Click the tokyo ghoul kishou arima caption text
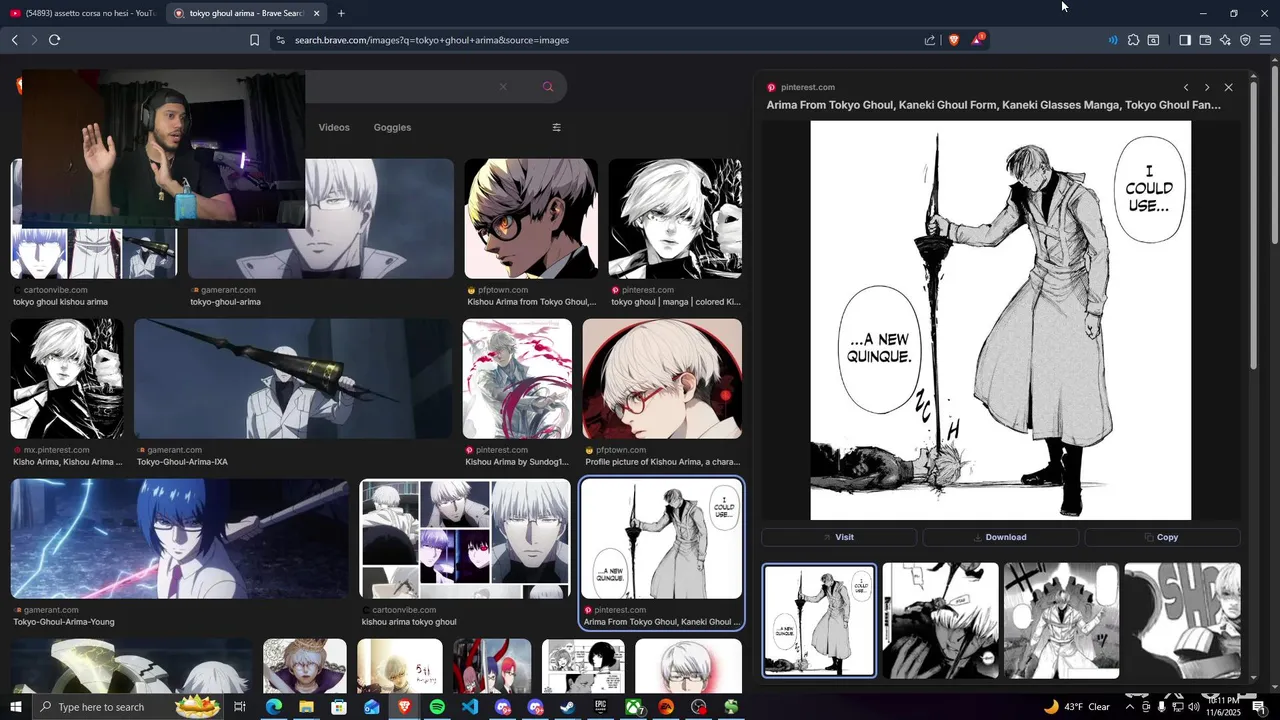Viewport: 1280px width, 720px height. coord(60,302)
